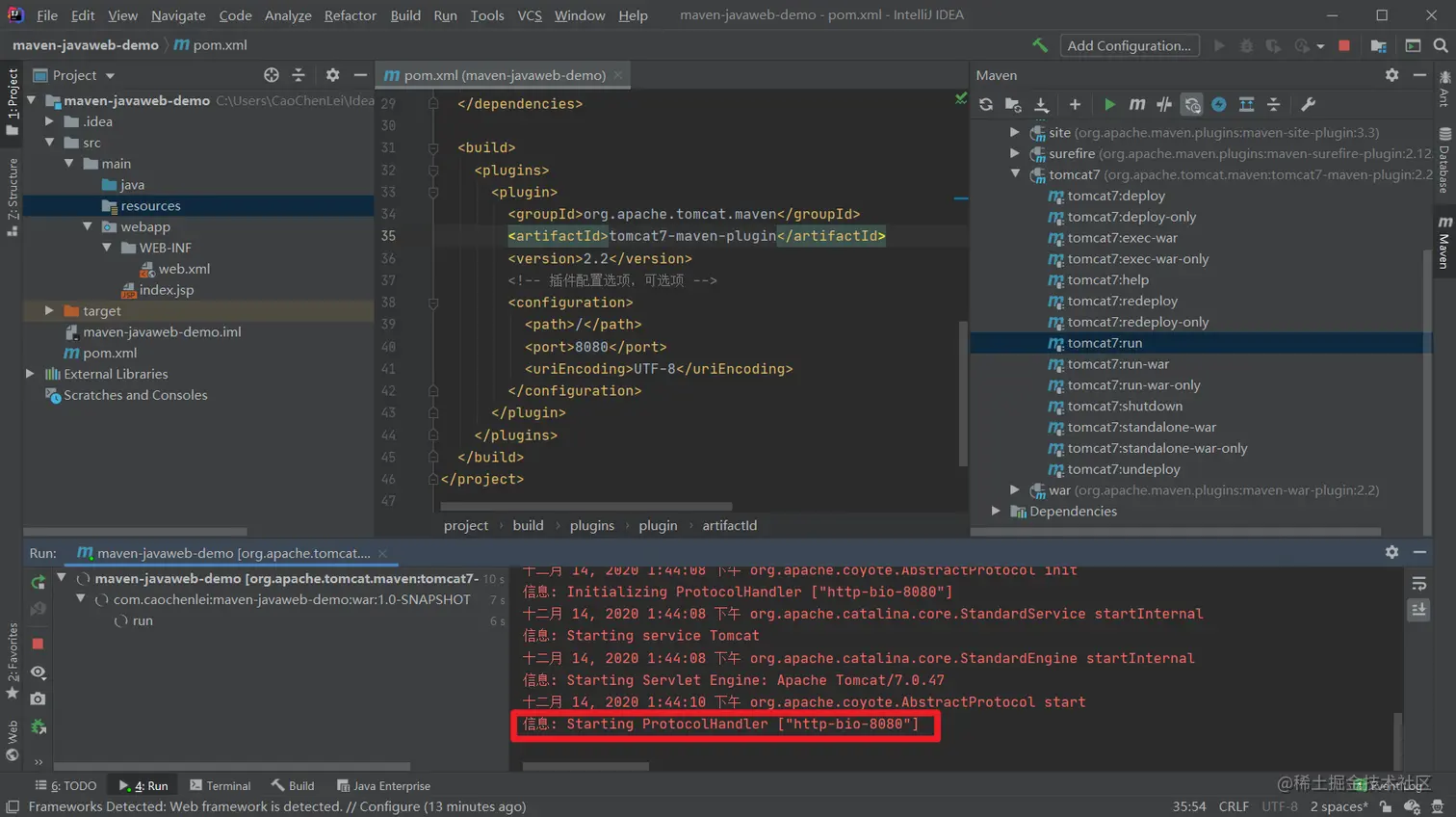Viewport: 1456px width, 817px height.
Task: Expand the target folder
Action: 50,310
